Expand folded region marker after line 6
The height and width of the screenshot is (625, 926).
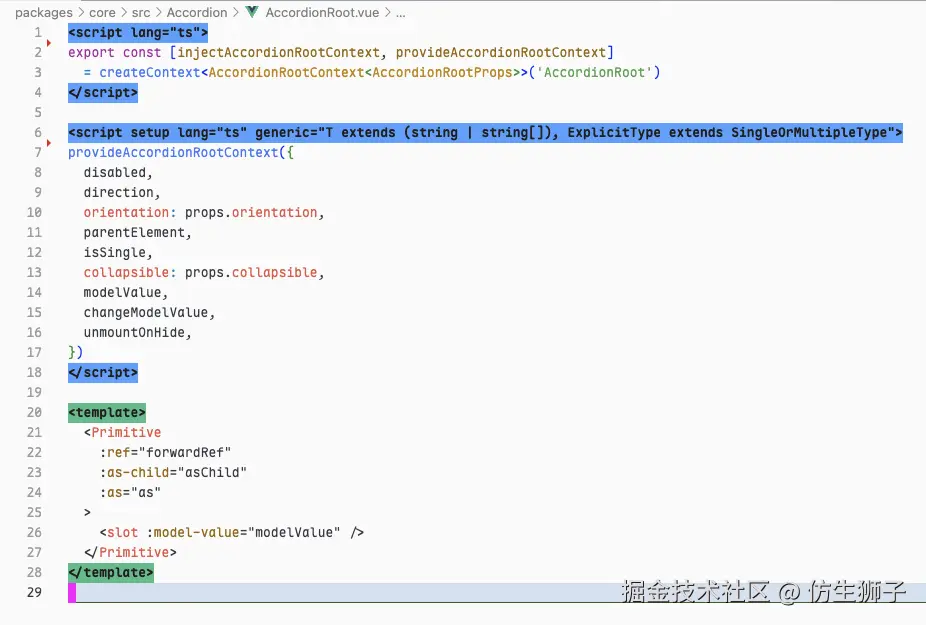(49, 143)
